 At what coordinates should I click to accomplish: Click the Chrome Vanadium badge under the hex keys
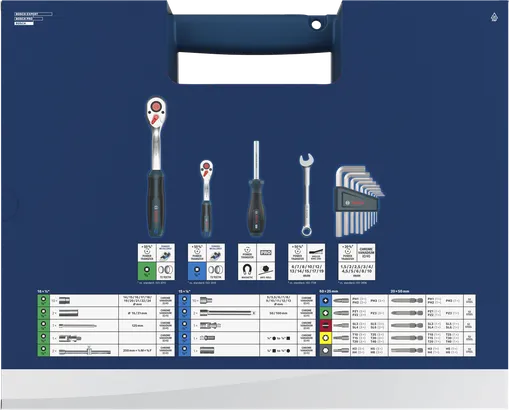tap(366, 252)
